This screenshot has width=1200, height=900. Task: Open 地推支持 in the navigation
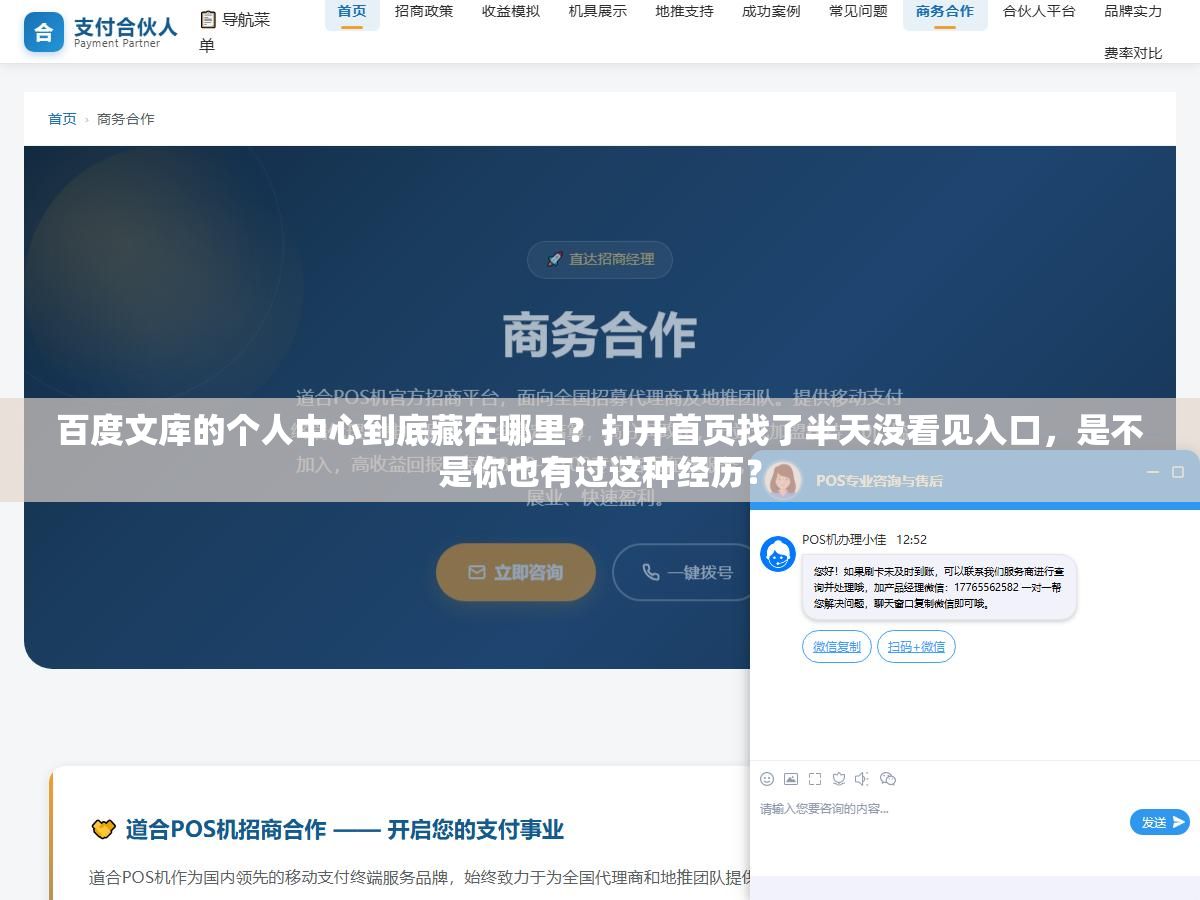click(685, 11)
